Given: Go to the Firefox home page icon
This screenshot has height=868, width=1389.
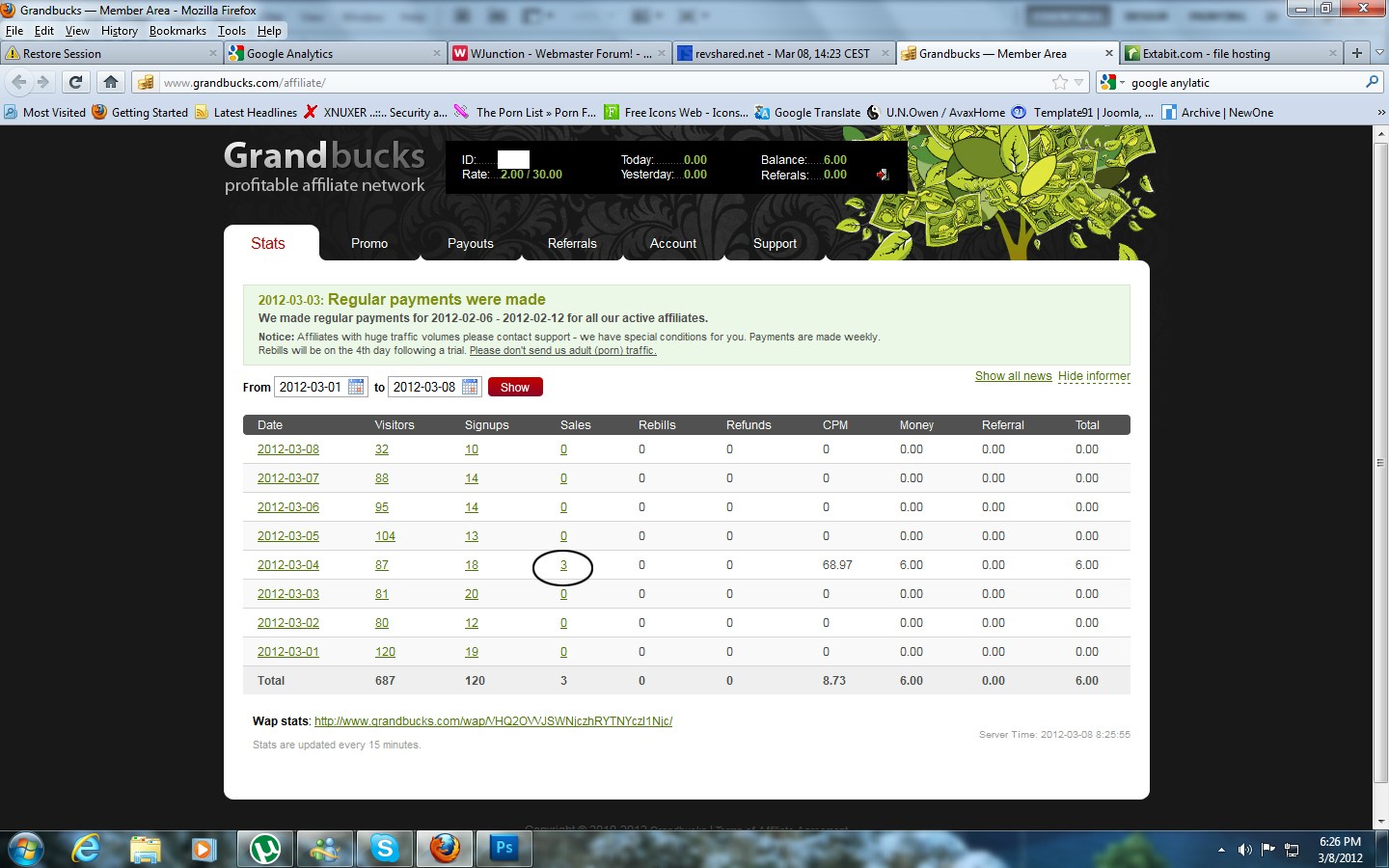Looking at the screenshot, I should pos(111,82).
